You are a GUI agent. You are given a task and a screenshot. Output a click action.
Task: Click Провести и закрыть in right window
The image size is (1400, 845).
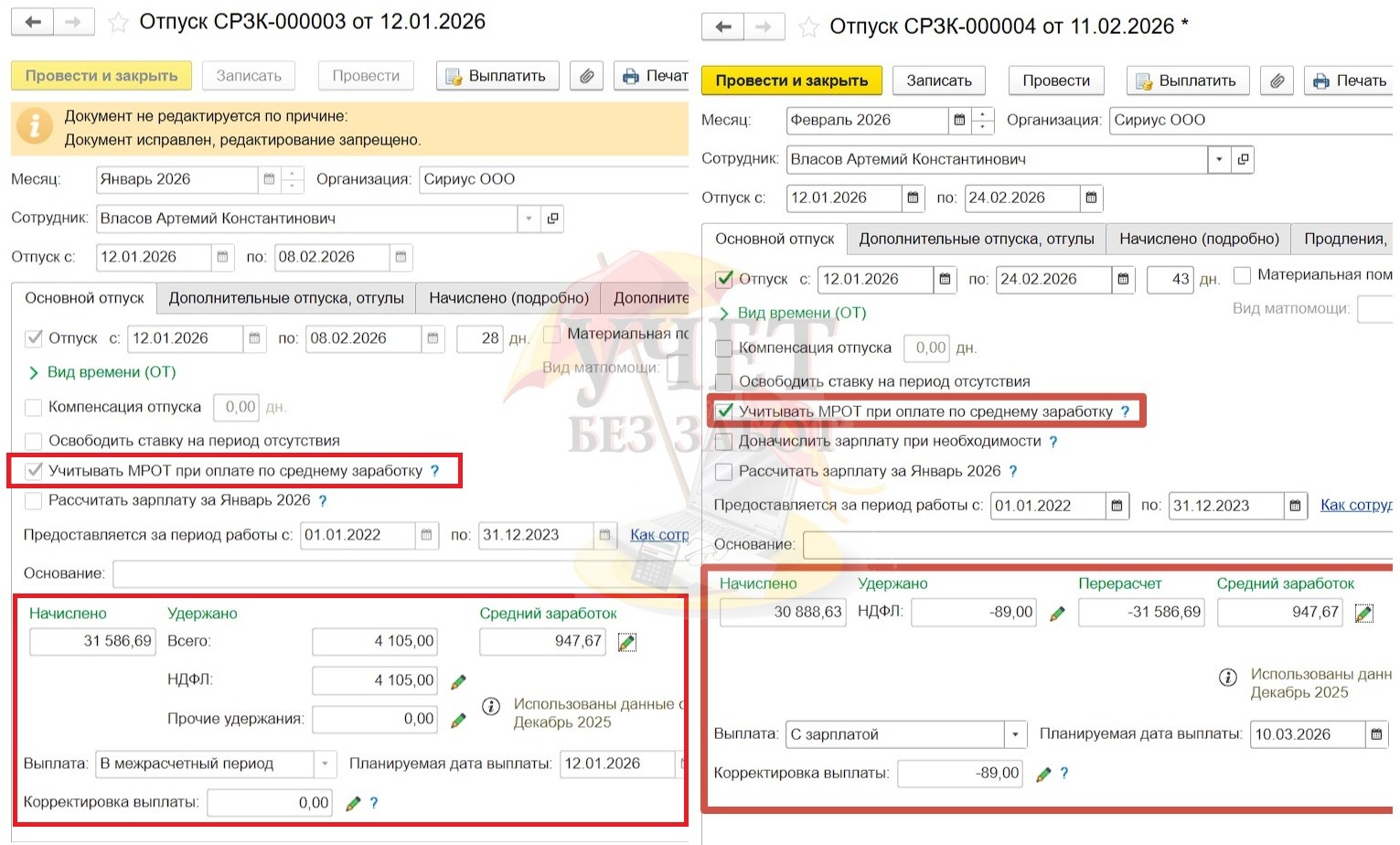coord(792,80)
